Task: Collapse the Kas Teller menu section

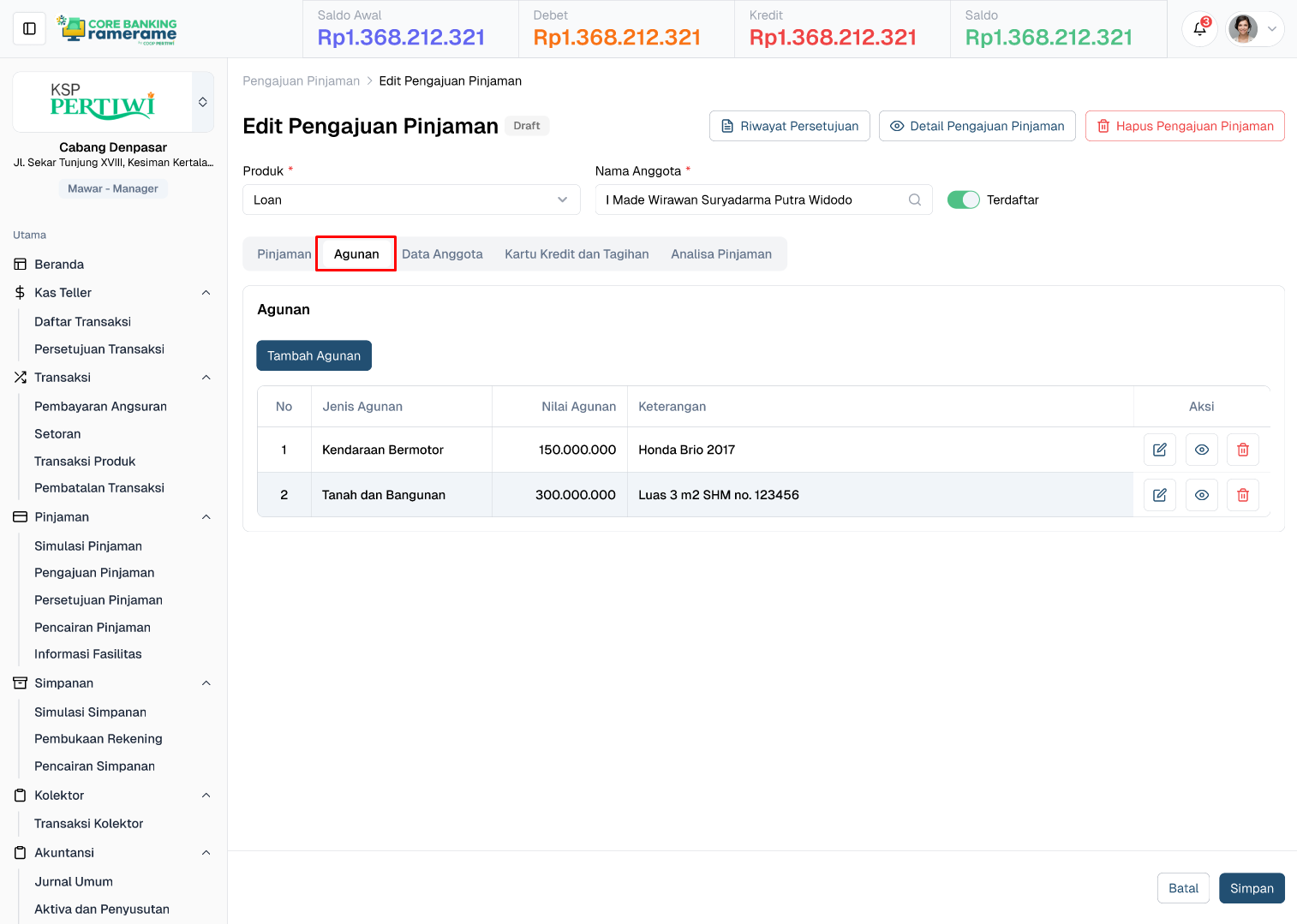Action: (x=206, y=293)
